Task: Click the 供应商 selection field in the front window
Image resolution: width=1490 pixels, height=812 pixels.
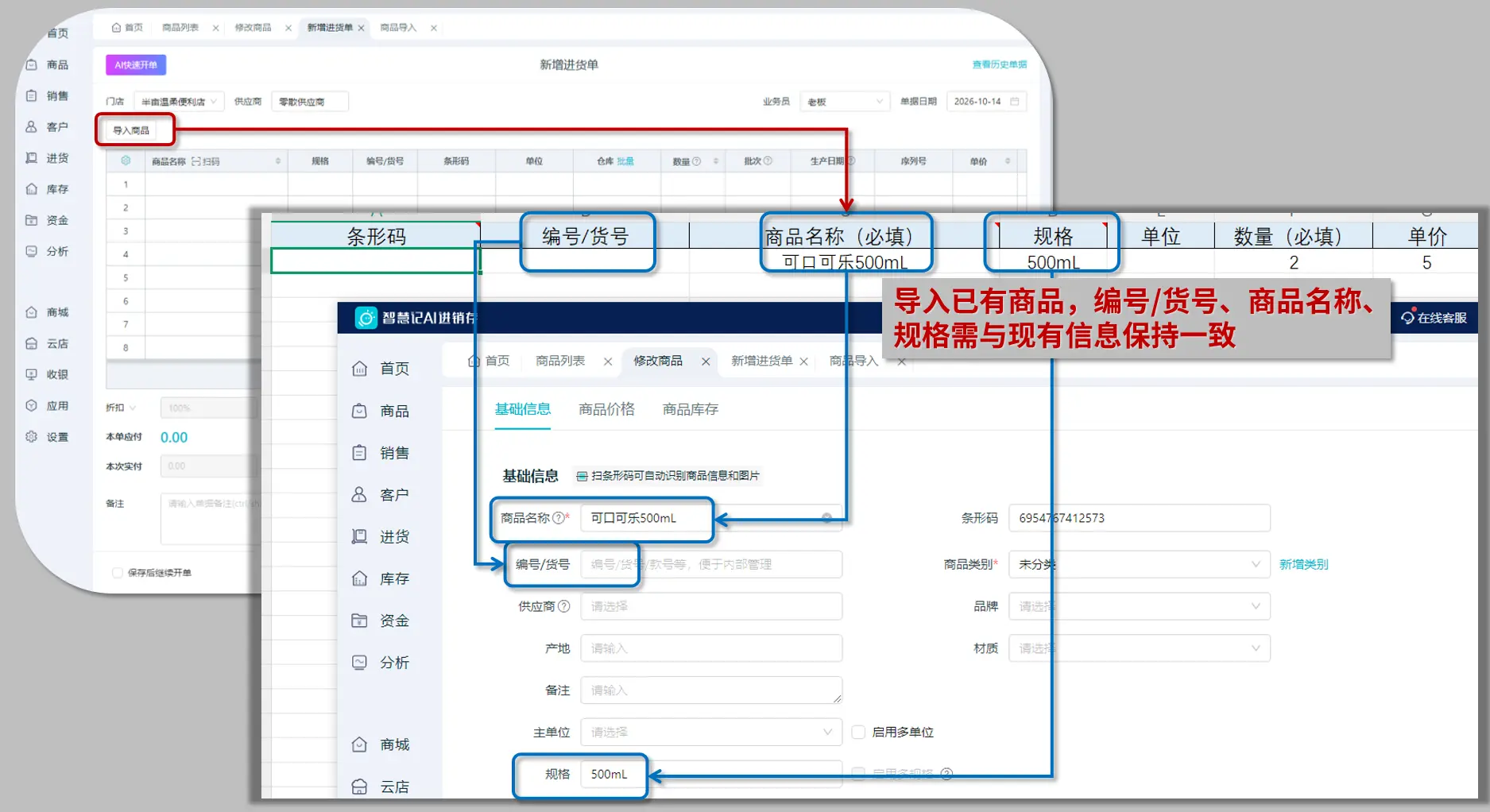Action: [710, 606]
